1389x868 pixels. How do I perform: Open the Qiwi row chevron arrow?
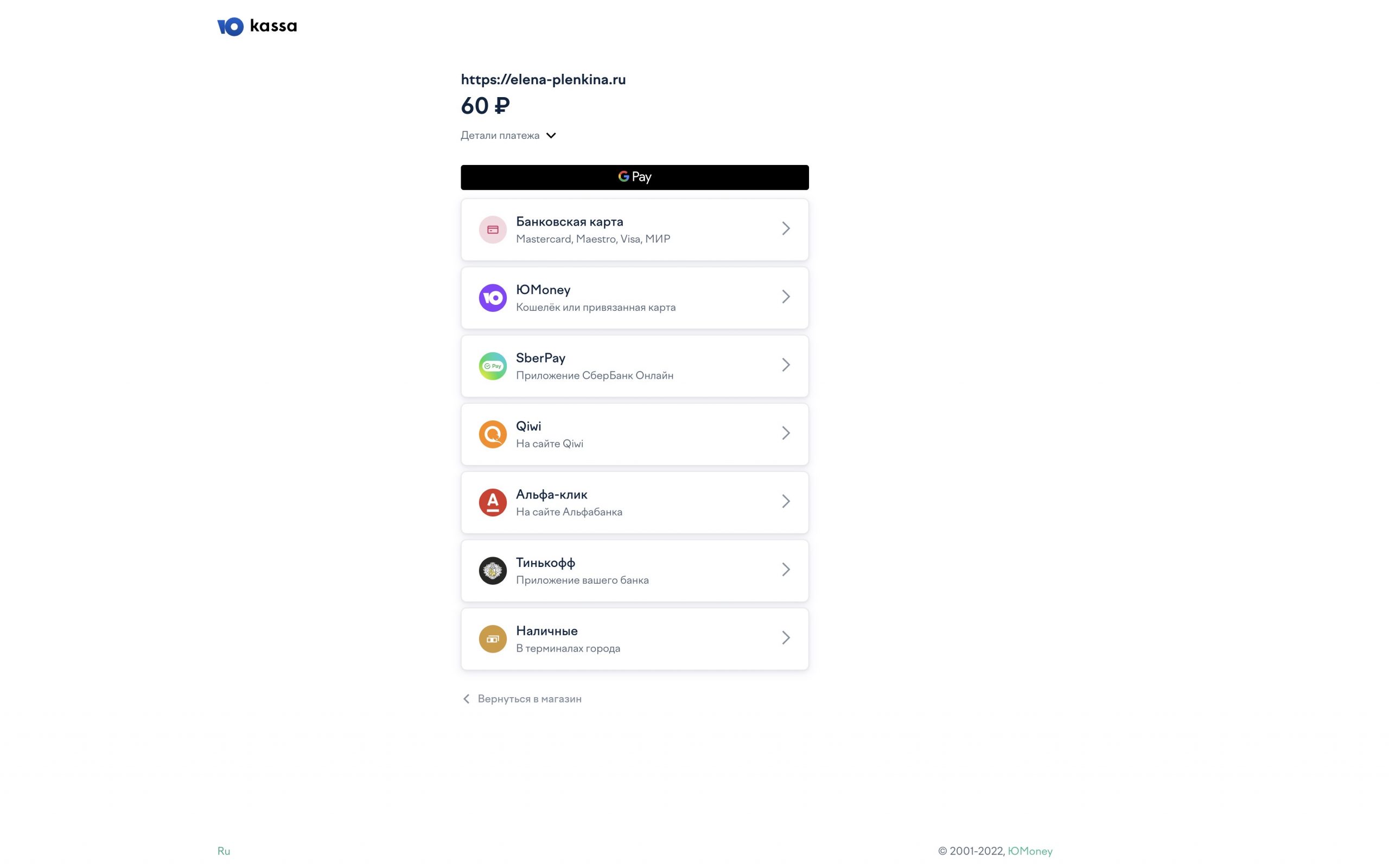pos(786,433)
